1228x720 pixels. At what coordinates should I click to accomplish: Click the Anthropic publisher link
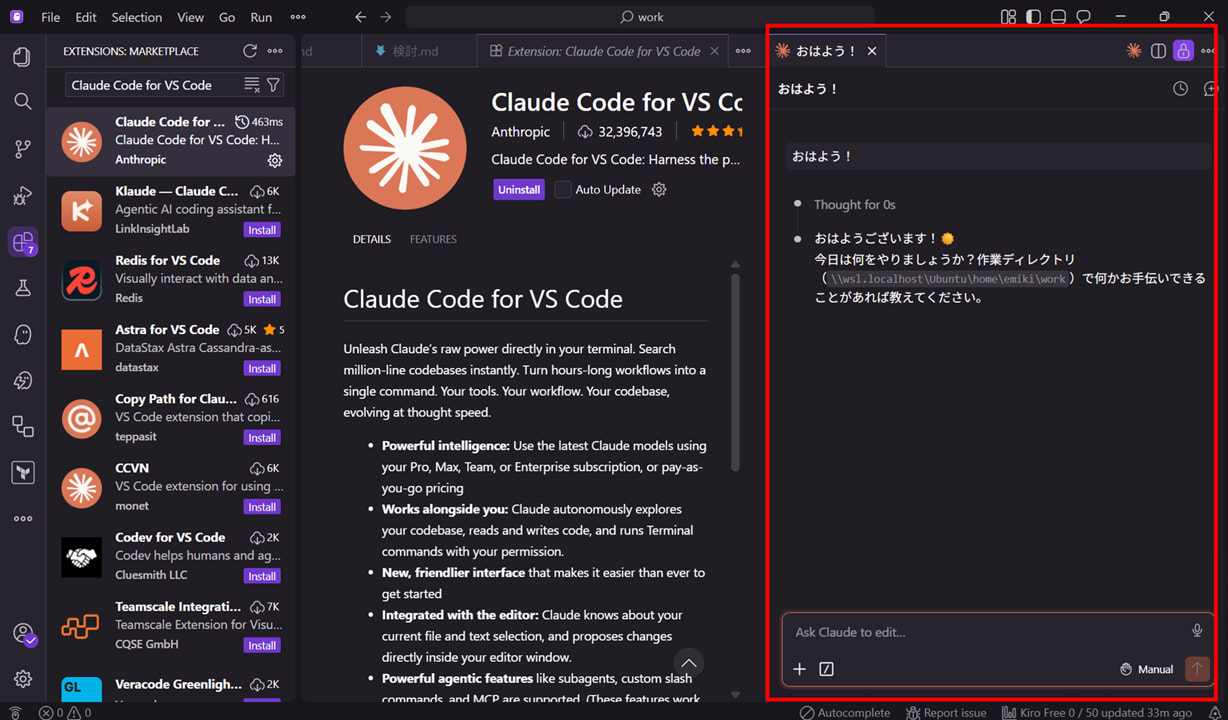coord(521,132)
